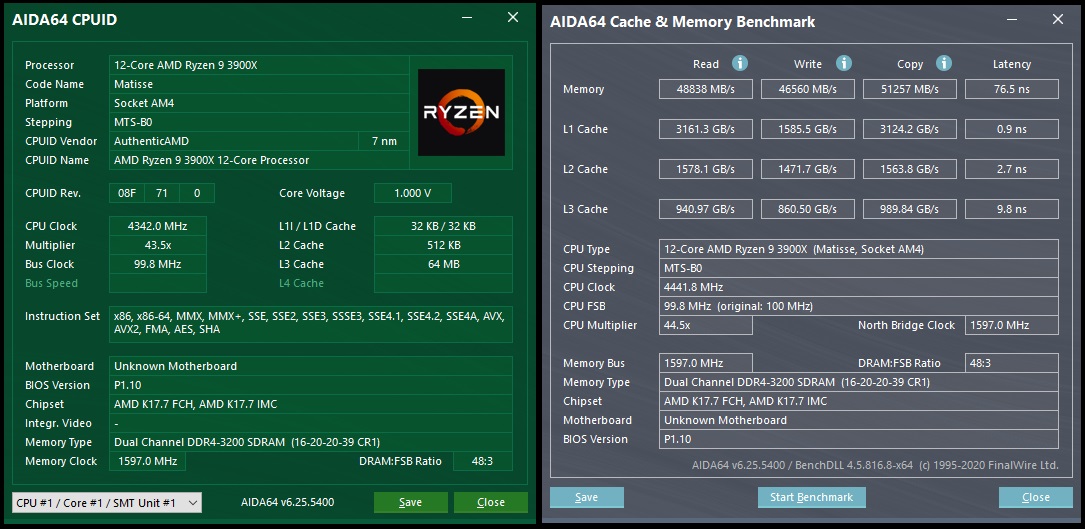Select the Memory Latency value field
Viewport: 1085px width, 529px height.
pyautogui.click(x=1012, y=89)
